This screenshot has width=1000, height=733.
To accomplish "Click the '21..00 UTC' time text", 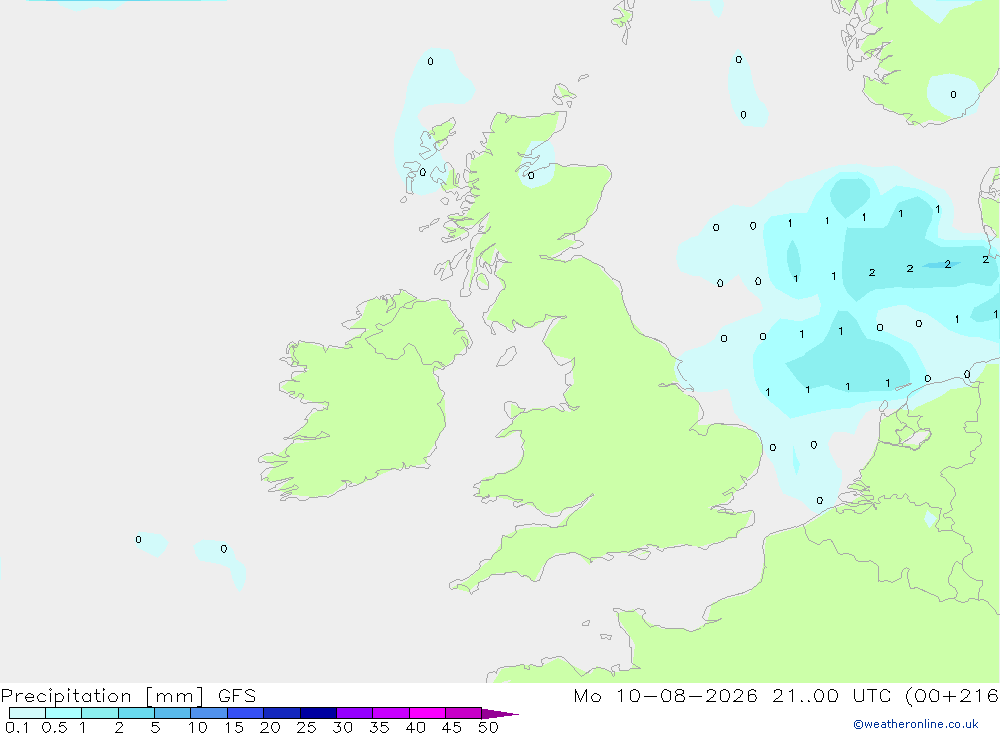I will (834, 696).
